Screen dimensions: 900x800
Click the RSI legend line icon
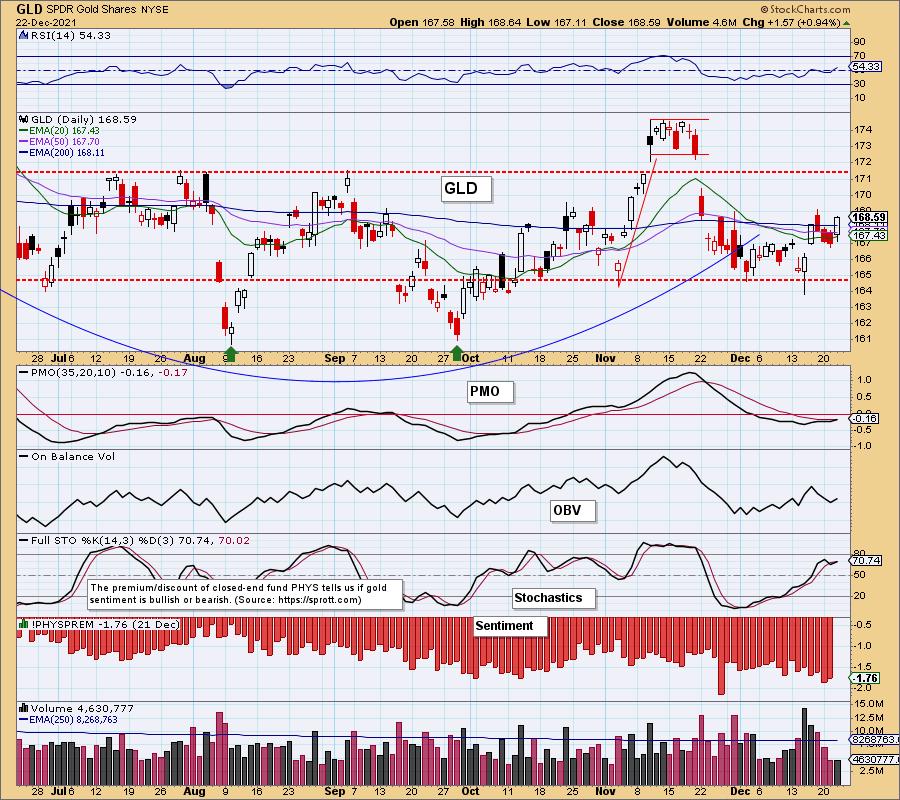click(x=24, y=35)
